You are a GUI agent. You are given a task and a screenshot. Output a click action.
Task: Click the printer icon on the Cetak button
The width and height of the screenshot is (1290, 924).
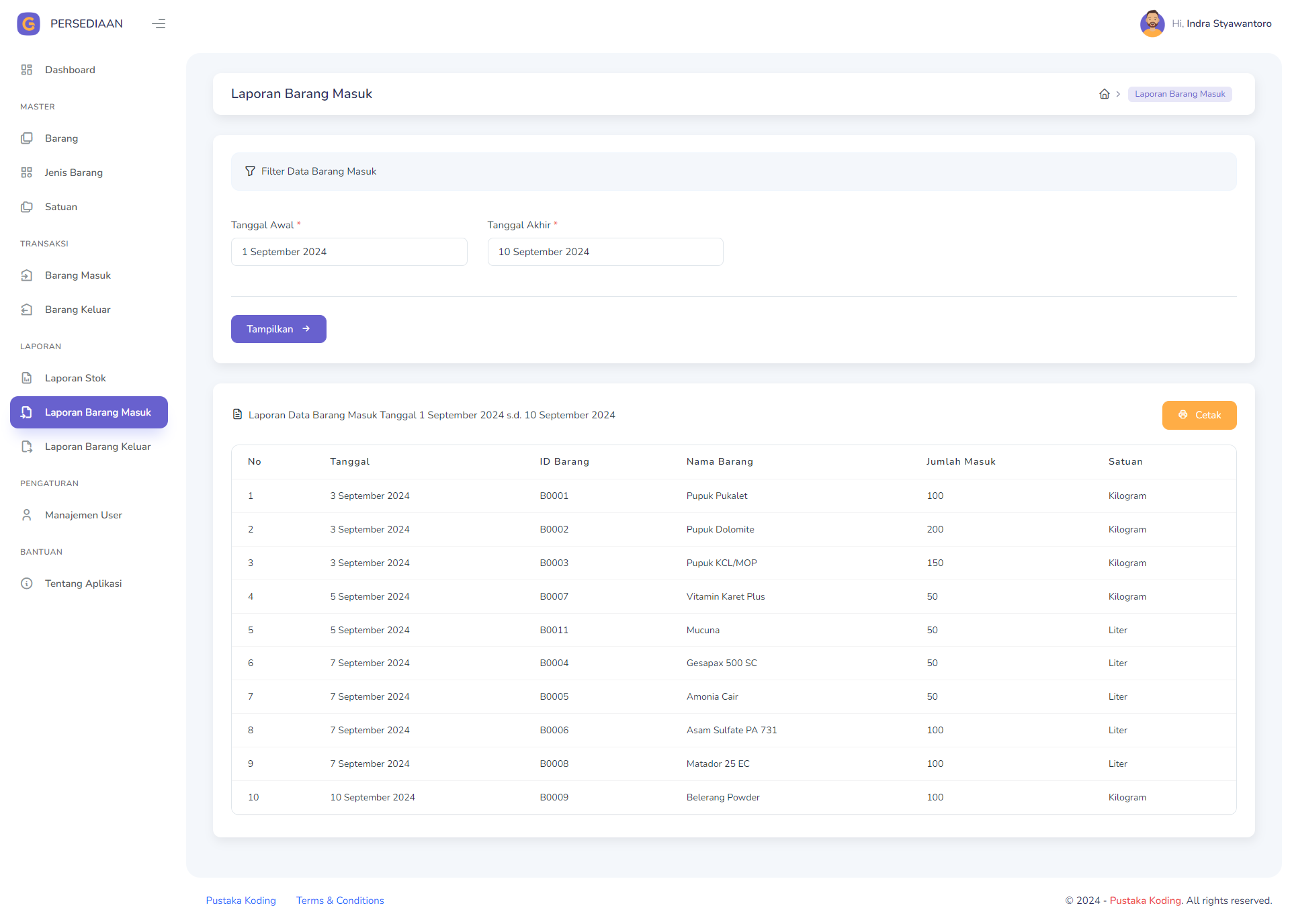pos(1183,415)
